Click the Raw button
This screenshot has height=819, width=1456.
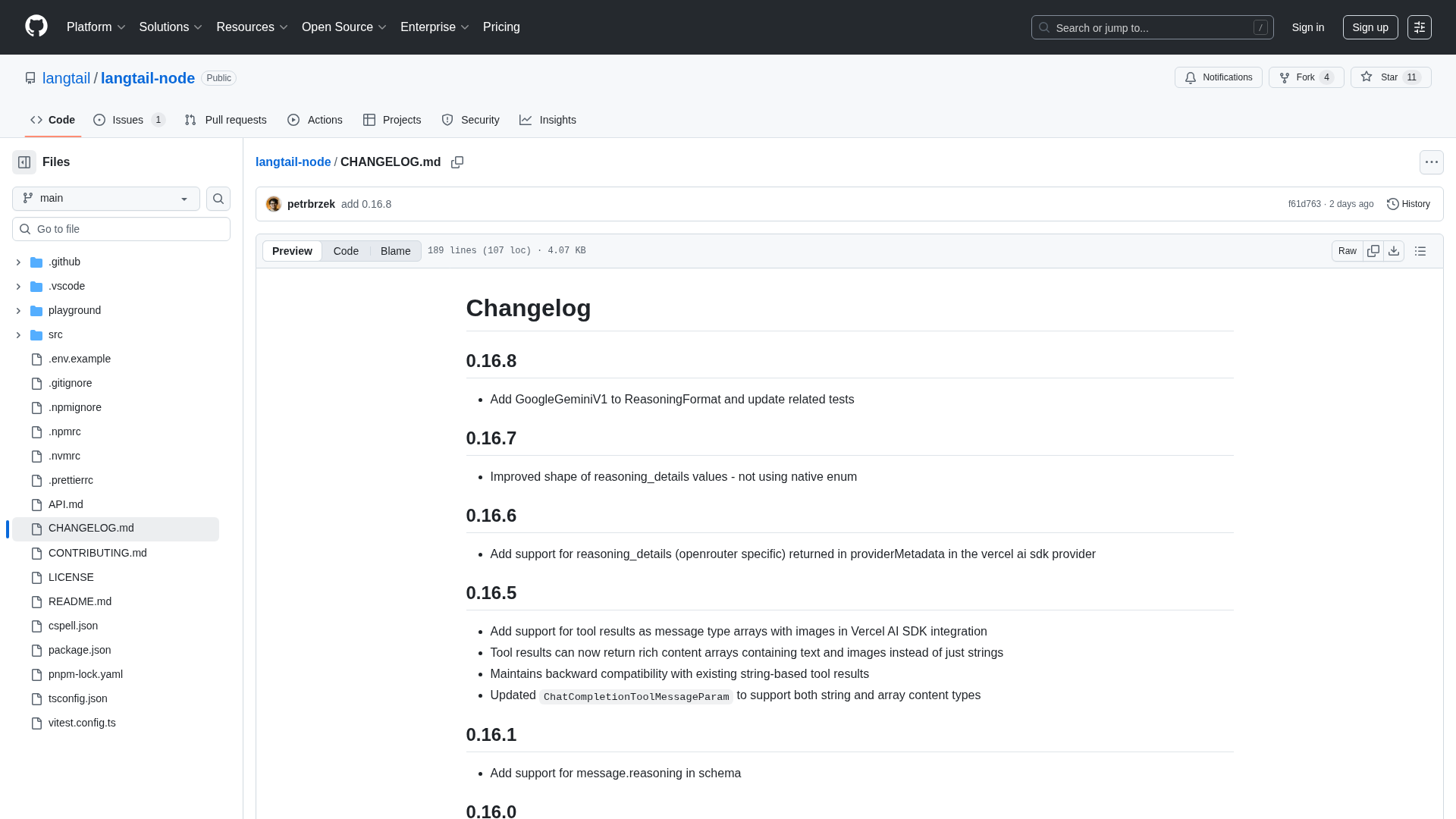(1347, 251)
